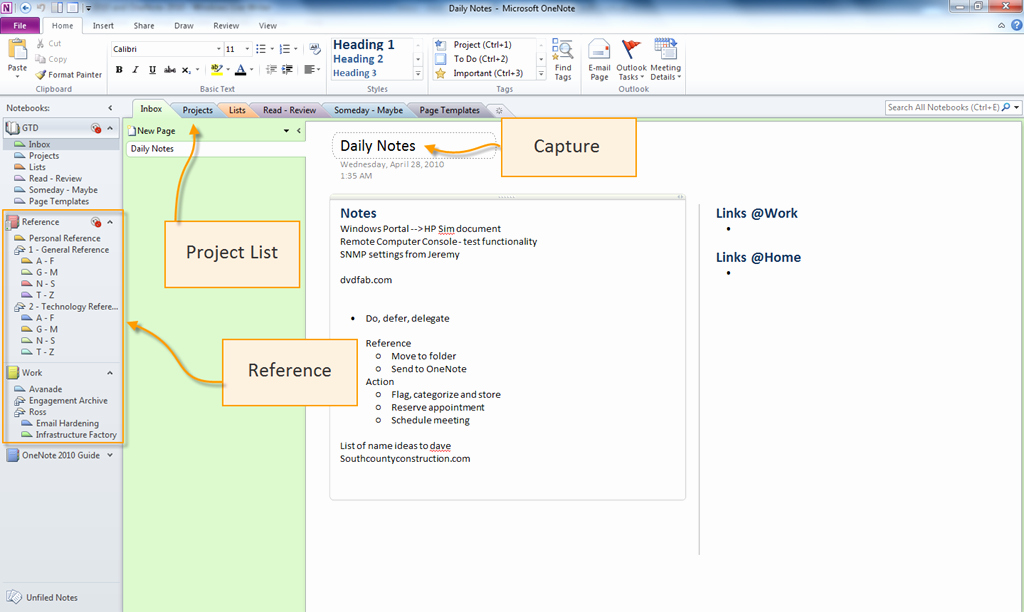1024x612 pixels.
Task: Click the Paste icon in Clipboard group
Action: point(17,50)
